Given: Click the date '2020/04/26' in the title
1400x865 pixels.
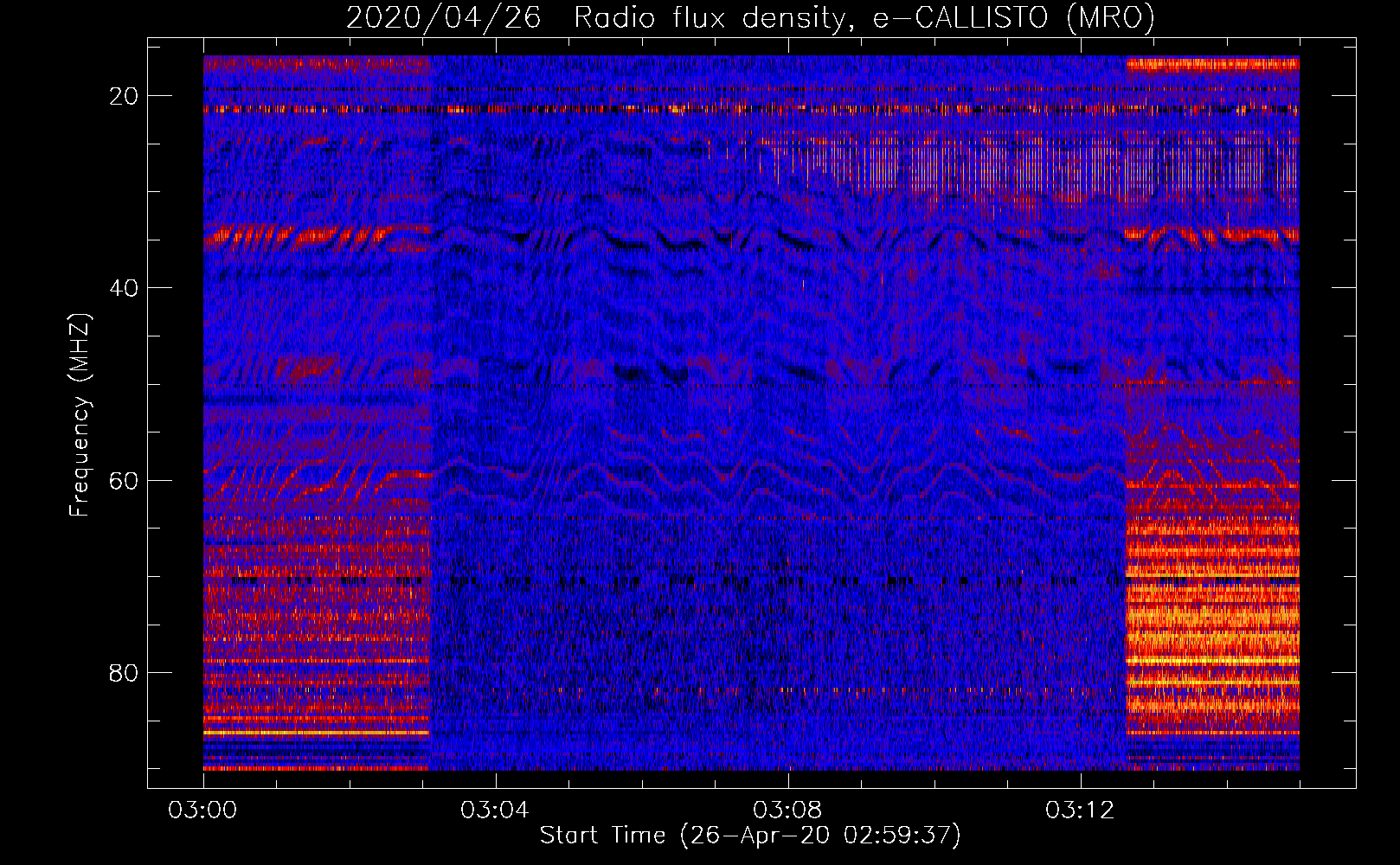Looking at the screenshot, I should point(444,17).
